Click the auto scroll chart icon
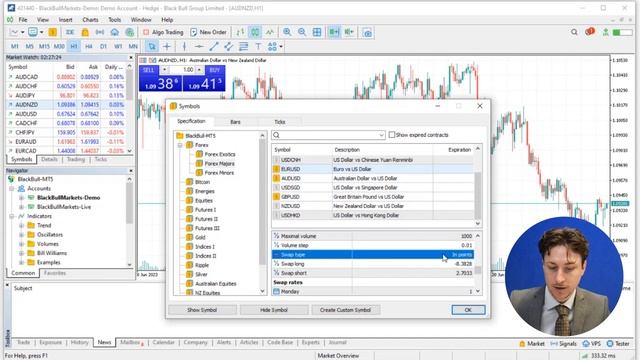Screen dimensions: 640x360 (334, 32)
